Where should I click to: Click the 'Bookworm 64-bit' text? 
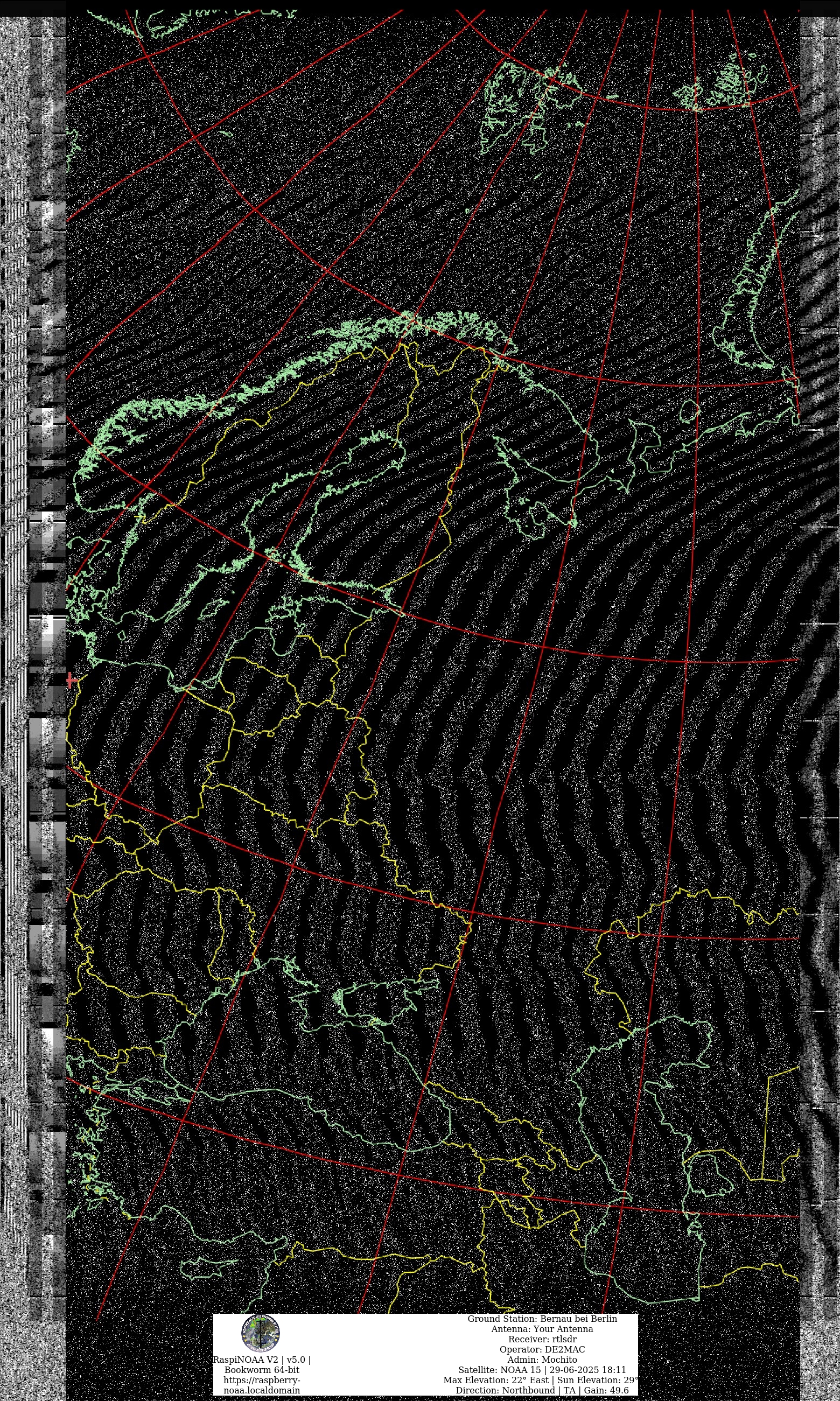point(262,1369)
